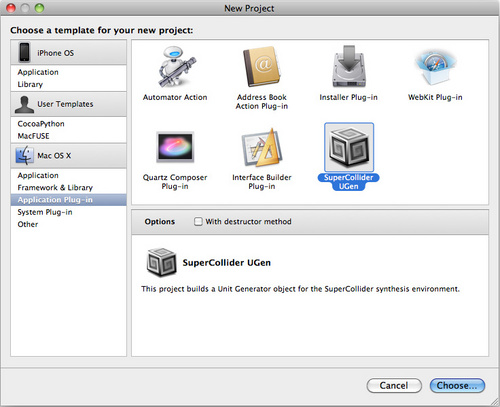
Task: Select the Automator Action template icon
Action: (x=177, y=67)
